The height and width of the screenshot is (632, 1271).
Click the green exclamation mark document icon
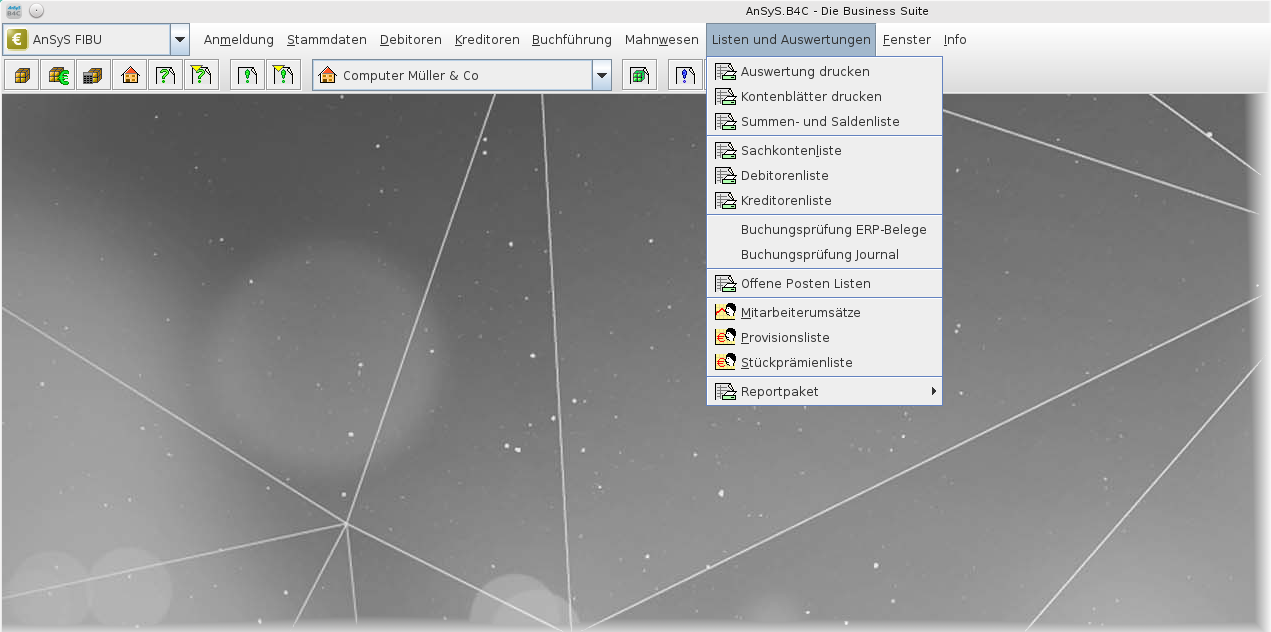point(247,75)
